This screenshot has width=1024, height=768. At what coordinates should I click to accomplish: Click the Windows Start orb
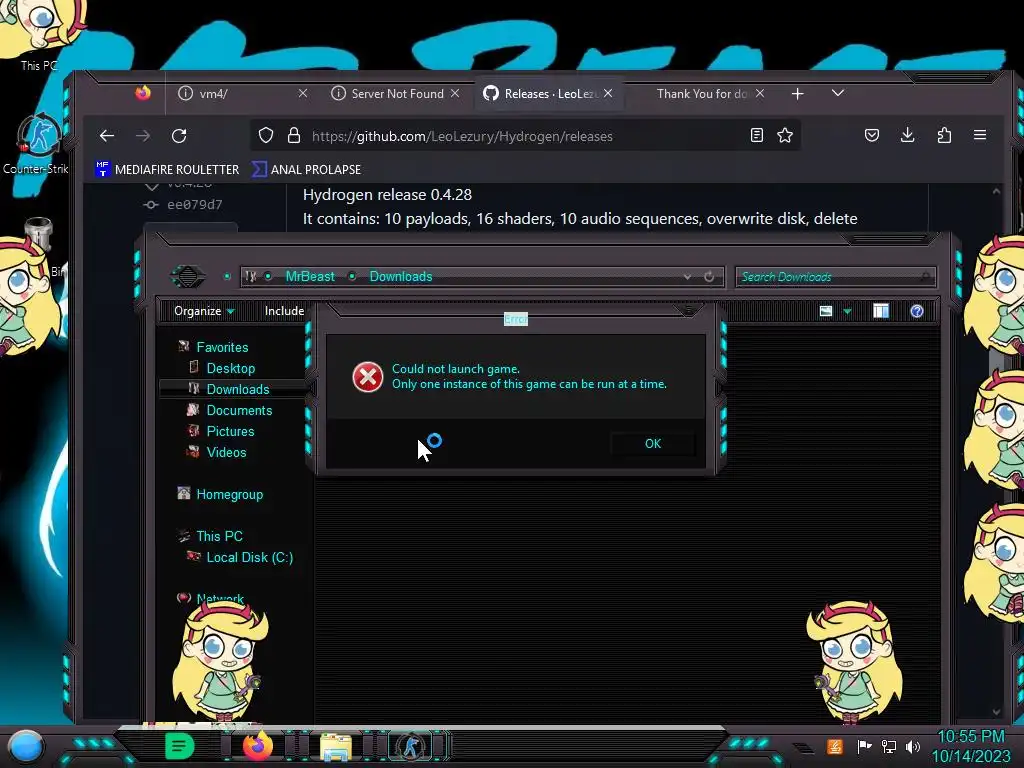26,746
